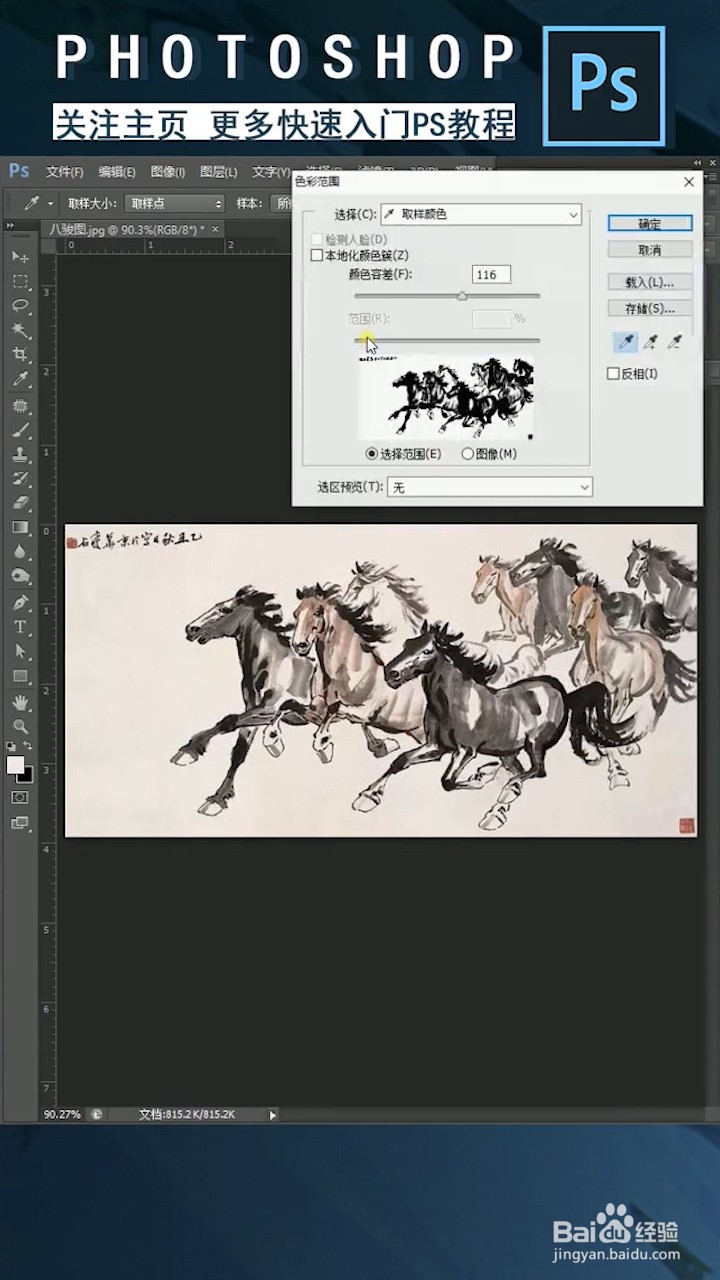
Task: Open the 选择 取样颜色 dropdown
Action: tap(481, 214)
